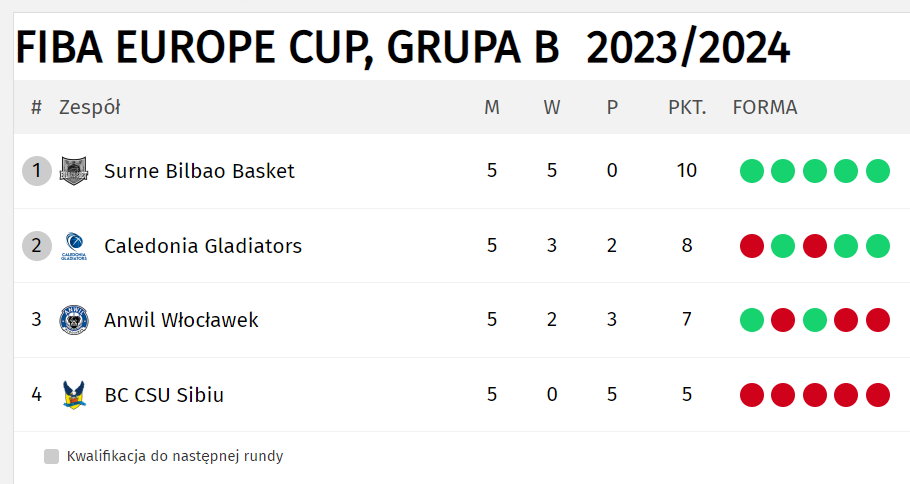Click Bilbao's first green form dot
The height and width of the screenshot is (484, 910).
point(752,171)
